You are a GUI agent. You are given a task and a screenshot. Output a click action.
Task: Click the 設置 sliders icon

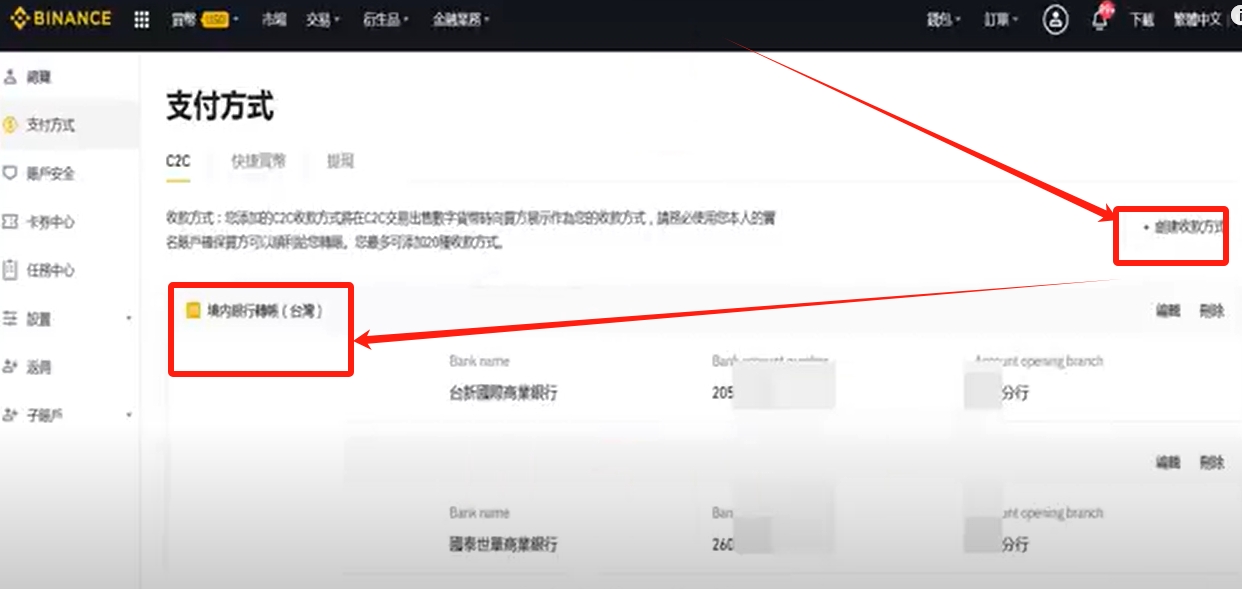(11, 319)
